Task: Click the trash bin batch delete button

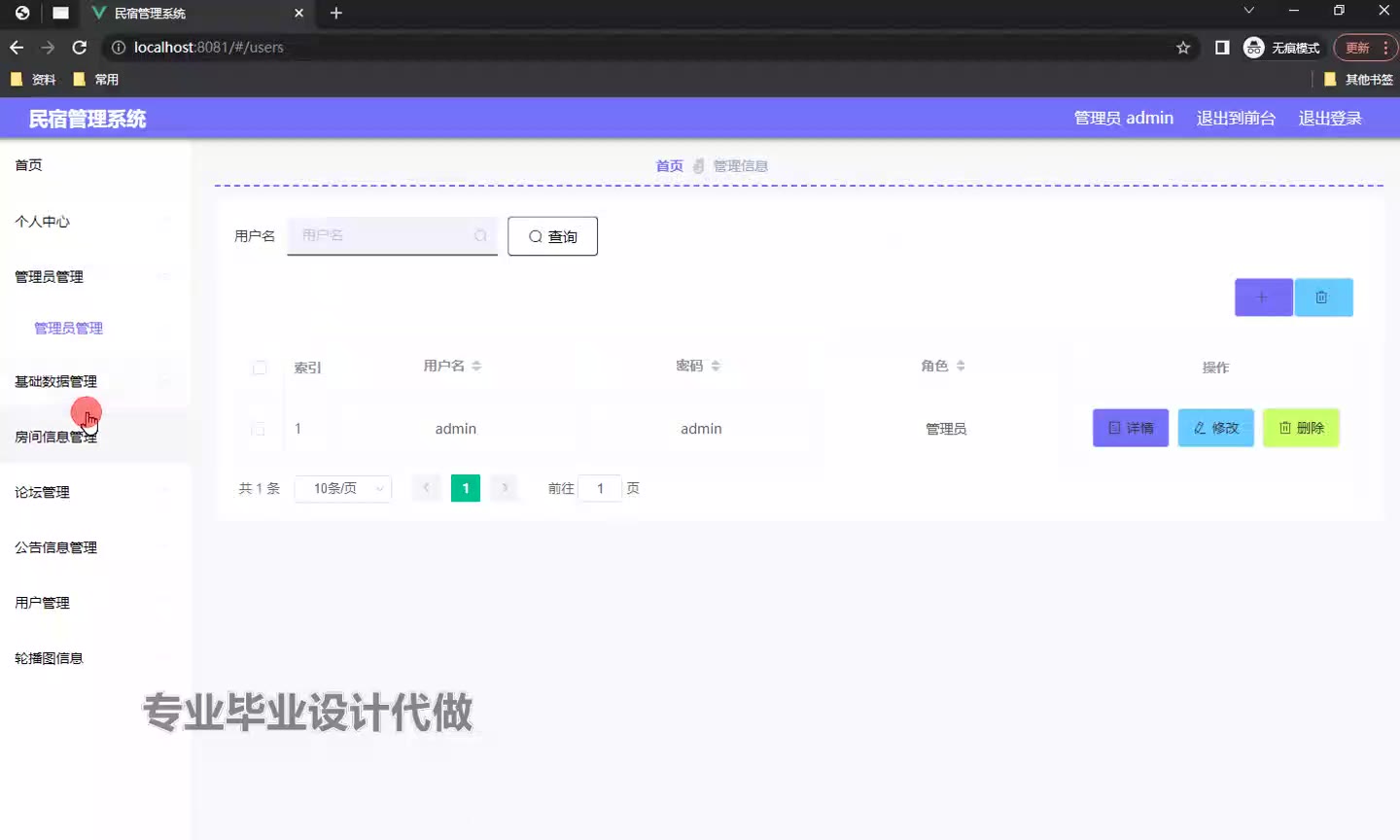Action: [x=1322, y=297]
